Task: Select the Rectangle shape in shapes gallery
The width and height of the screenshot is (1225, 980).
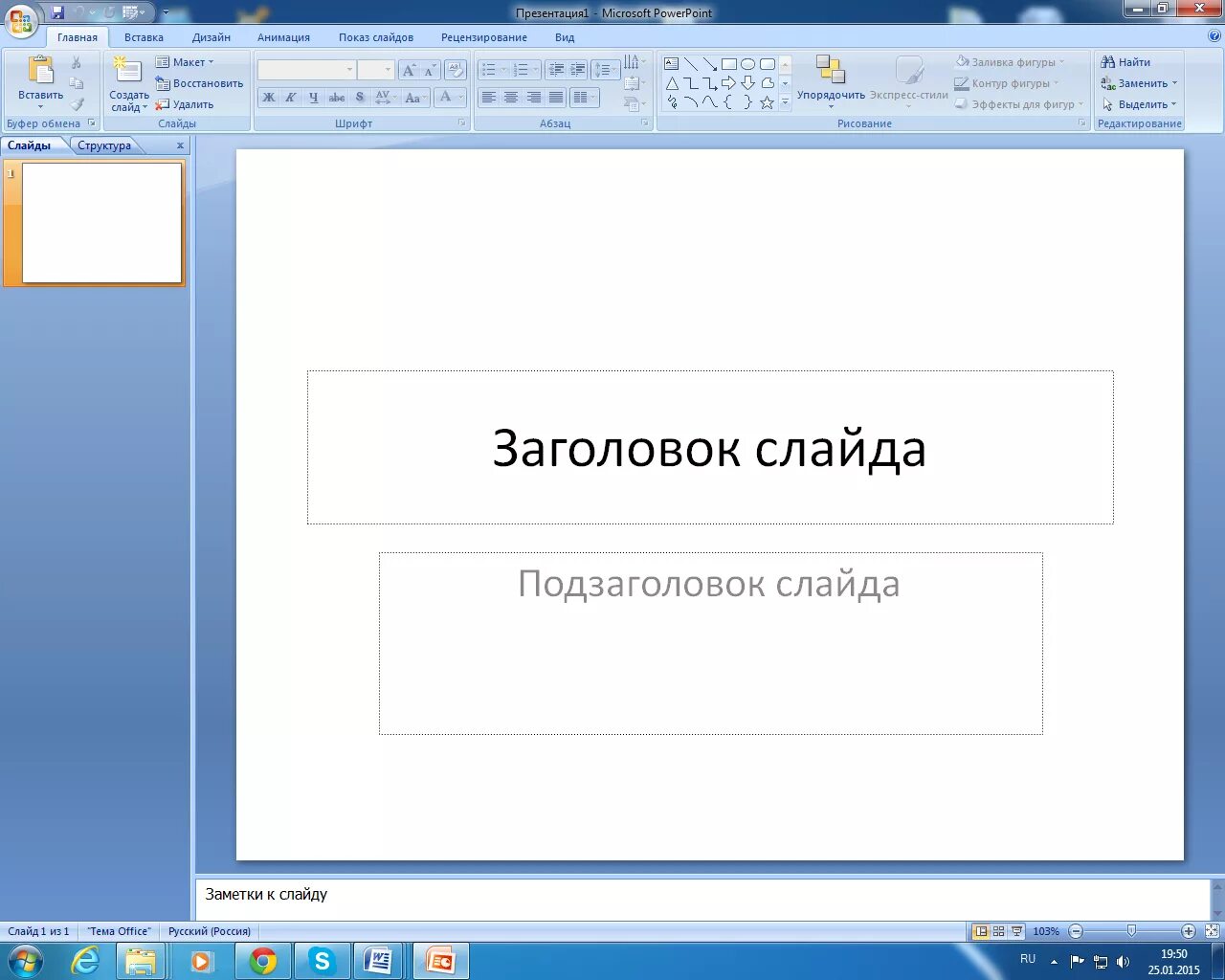Action: click(729, 64)
